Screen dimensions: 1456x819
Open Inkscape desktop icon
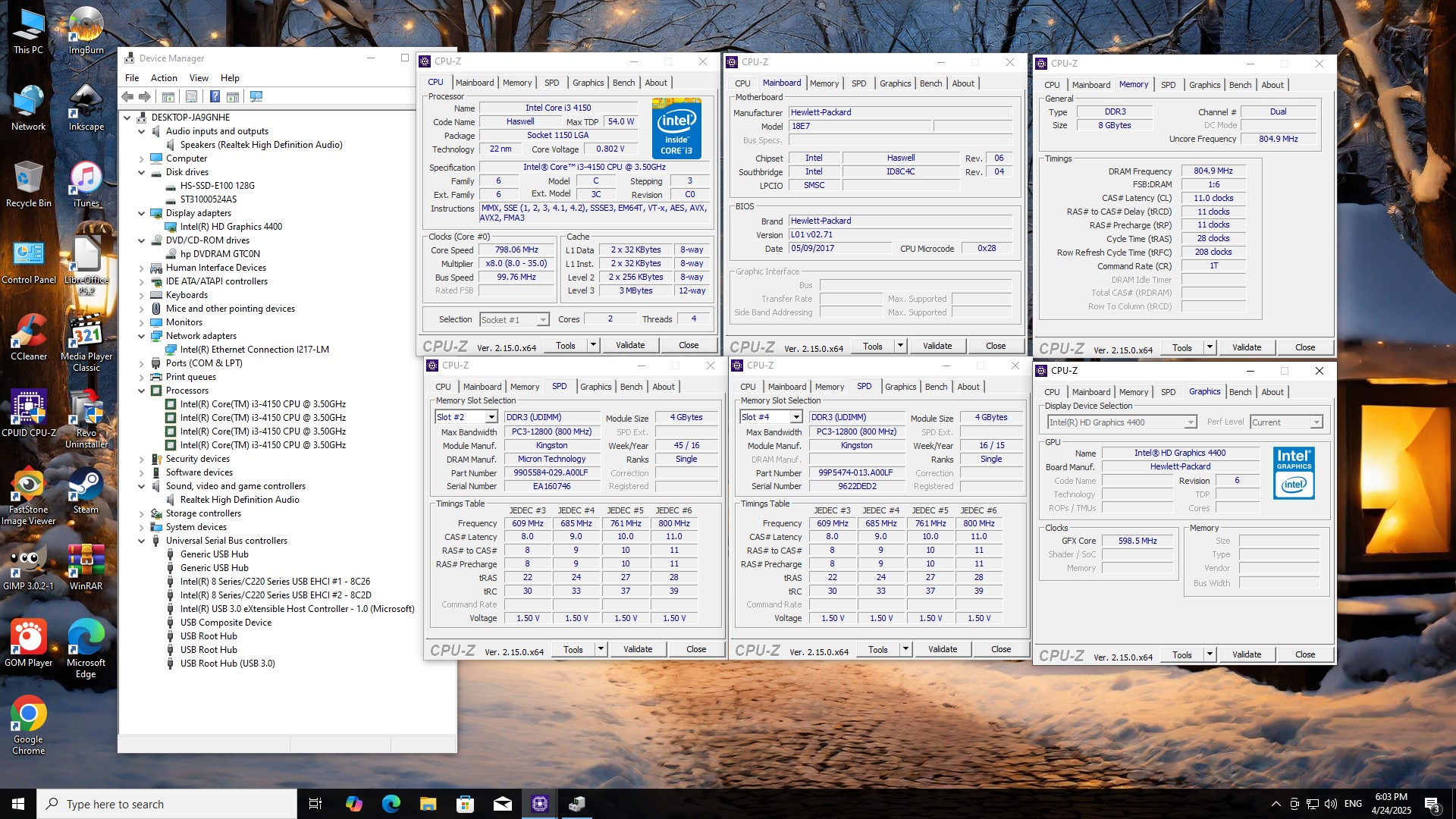click(x=86, y=107)
